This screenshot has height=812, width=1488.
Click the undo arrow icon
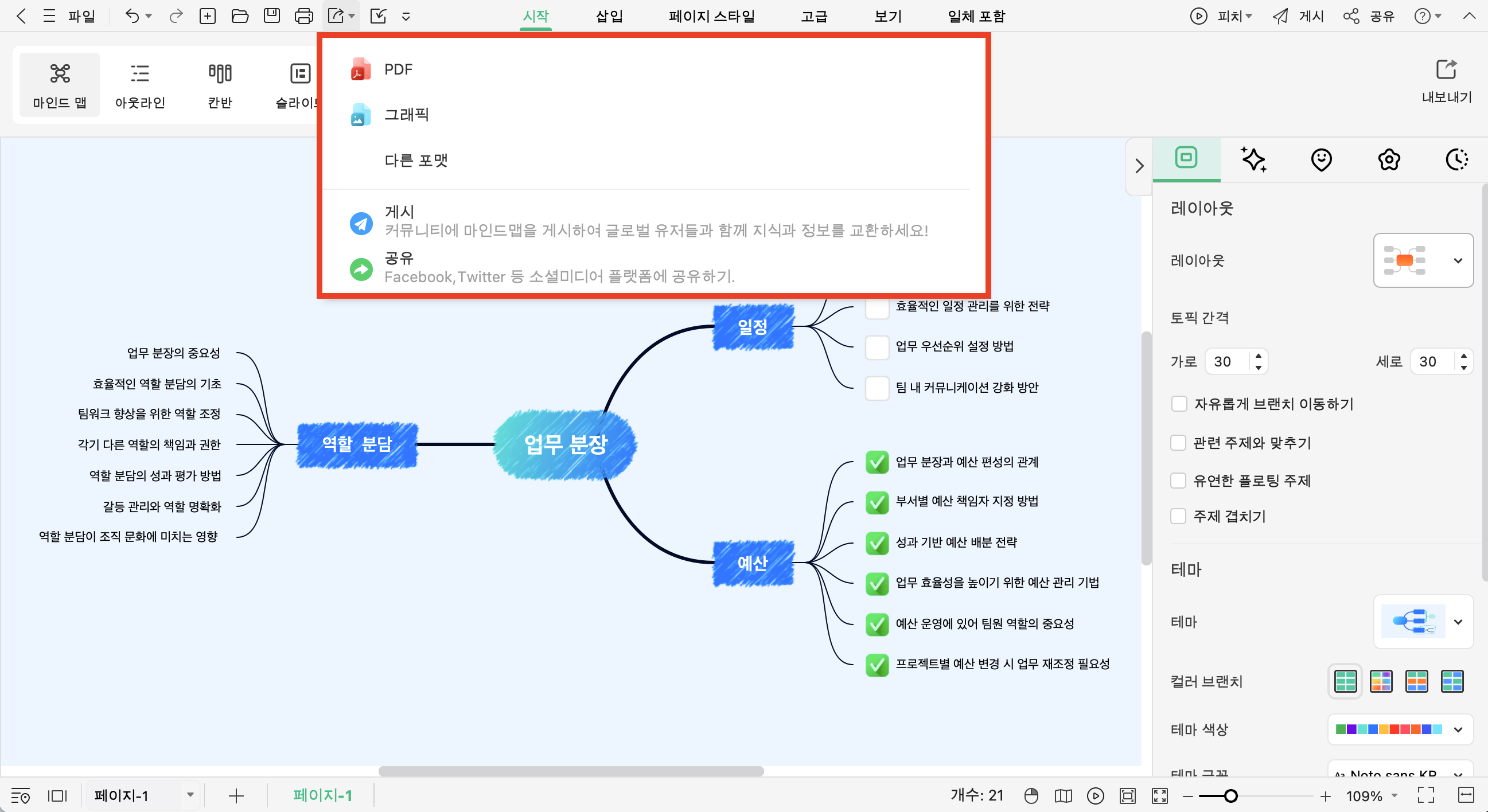pyautogui.click(x=133, y=16)
